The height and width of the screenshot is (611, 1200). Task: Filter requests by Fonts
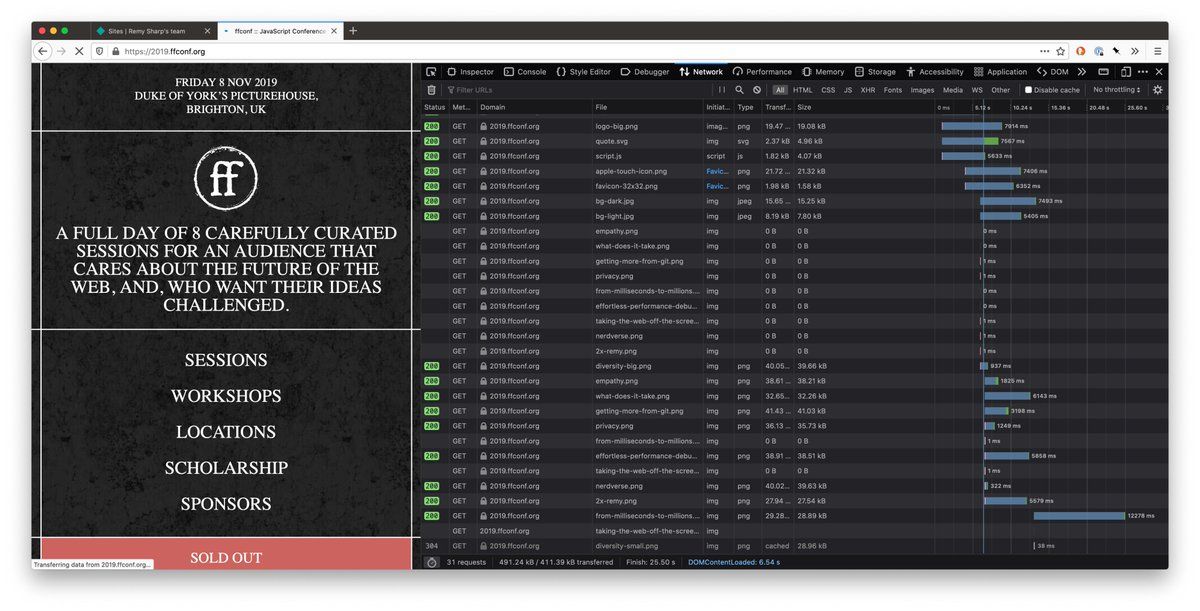893,90
